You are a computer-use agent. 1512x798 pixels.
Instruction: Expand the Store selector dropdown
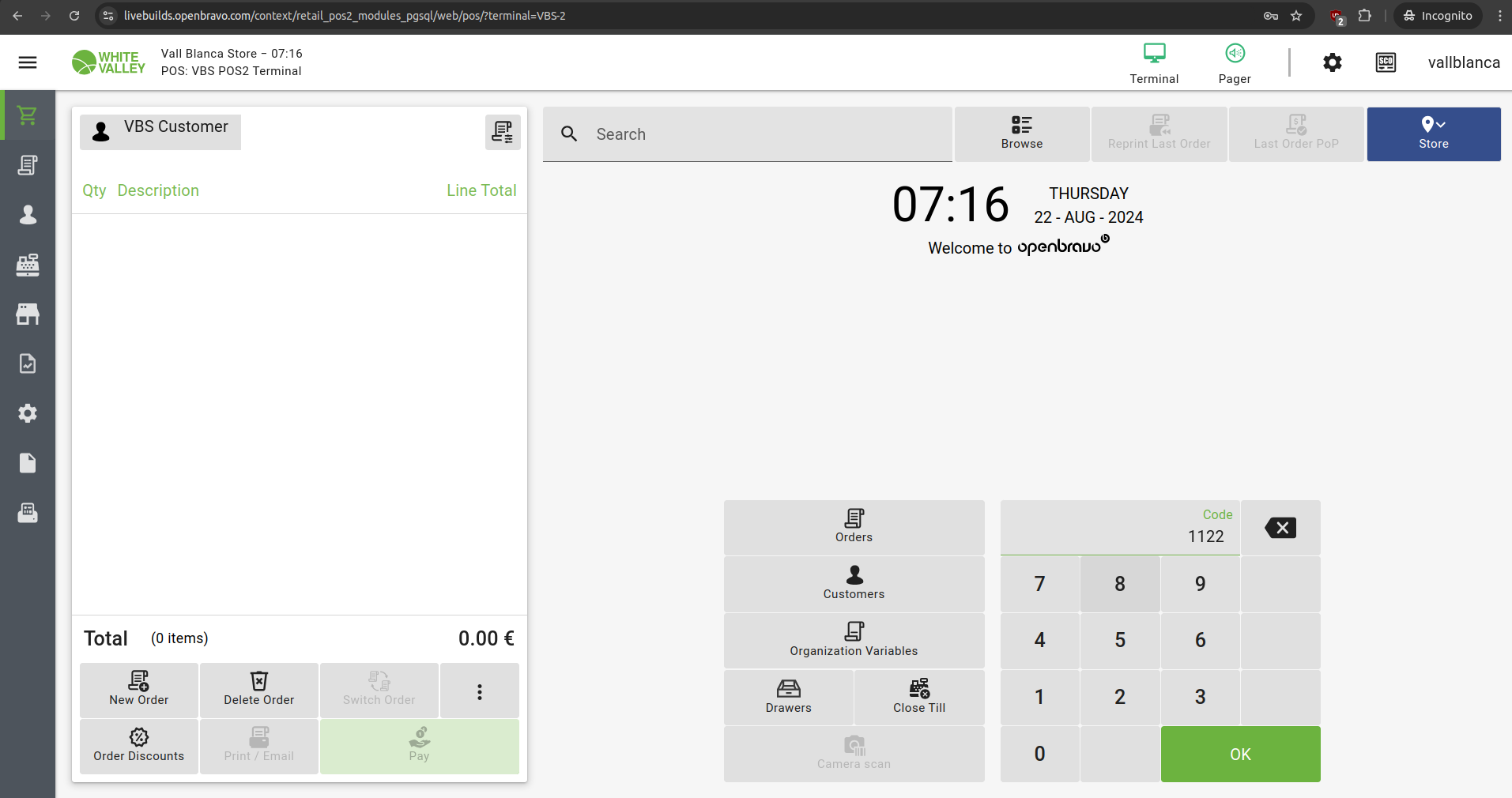coord(1433,134)
